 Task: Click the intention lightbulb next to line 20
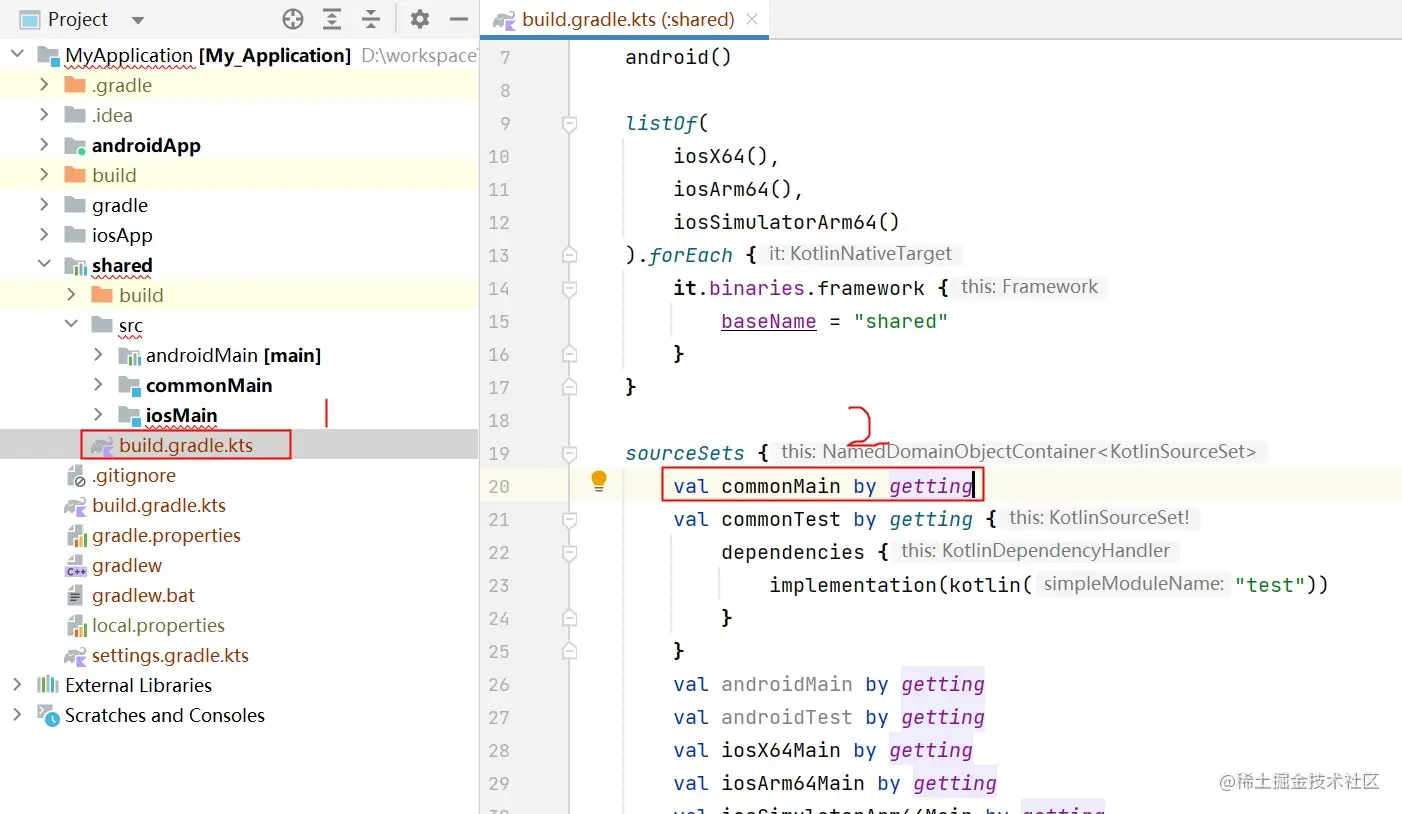[x=599, y=481]
